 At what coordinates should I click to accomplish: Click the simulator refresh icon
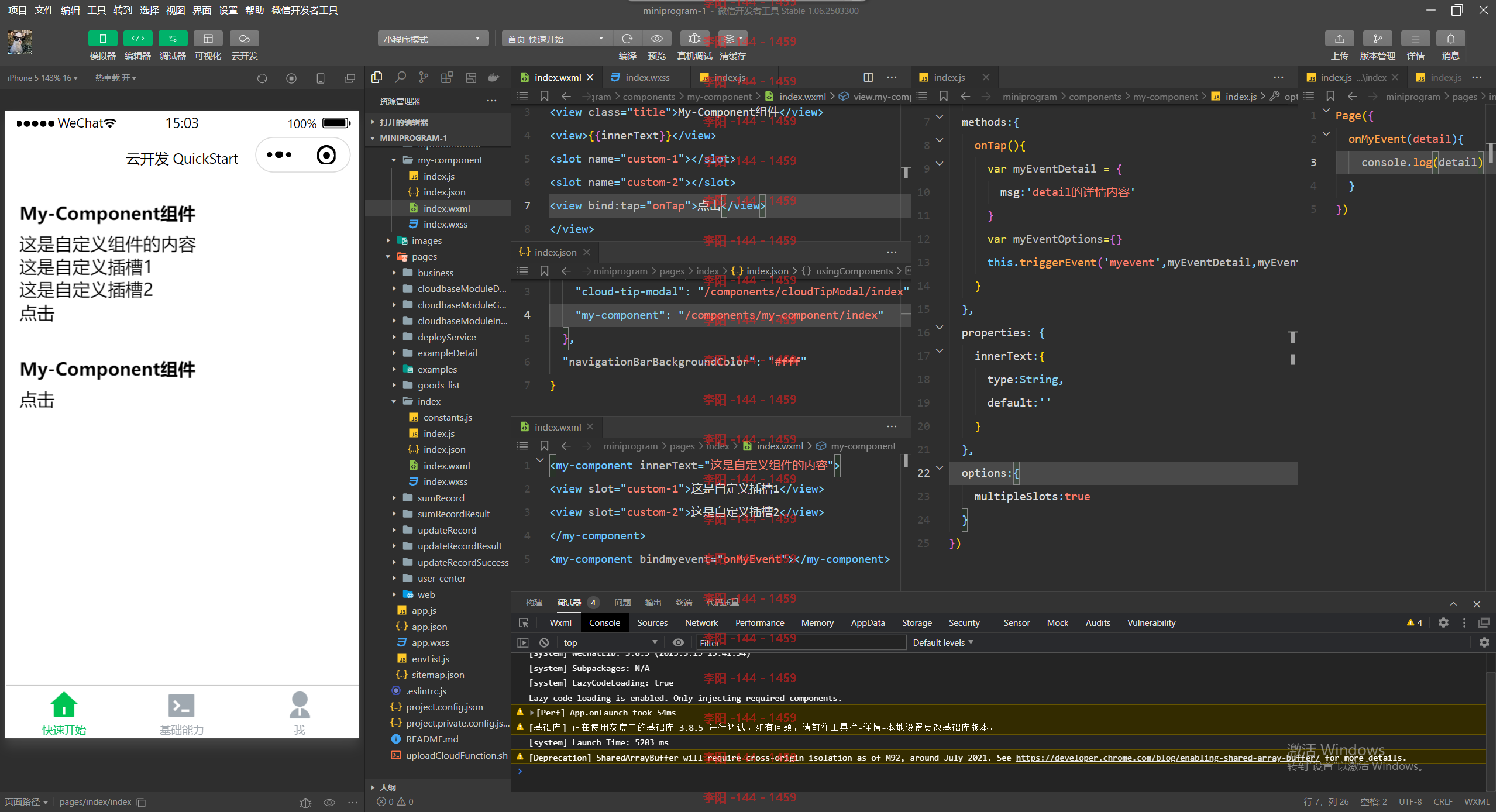tap(262, 78)
